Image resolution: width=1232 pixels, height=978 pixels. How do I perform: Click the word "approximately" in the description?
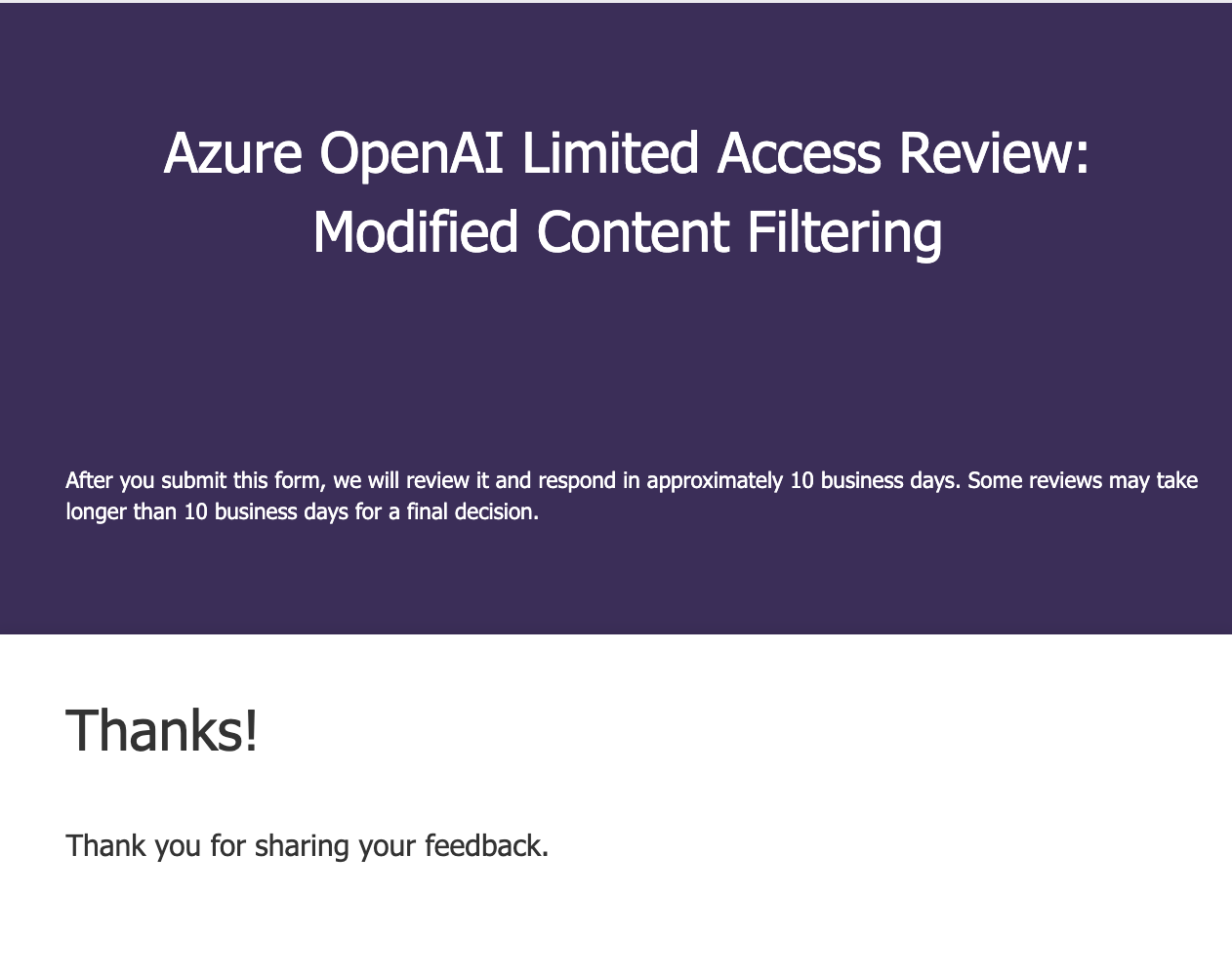click(x=715, y=480)
